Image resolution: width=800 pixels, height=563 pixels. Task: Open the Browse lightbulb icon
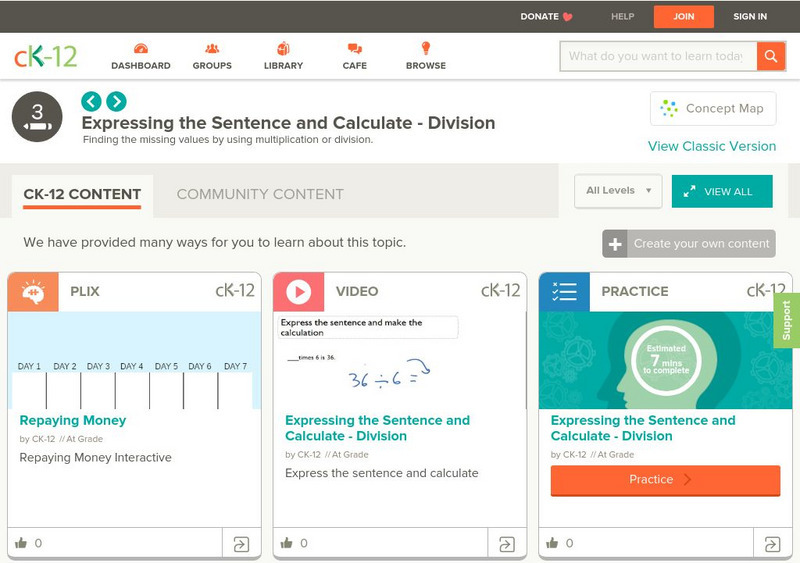pos(425,49)
